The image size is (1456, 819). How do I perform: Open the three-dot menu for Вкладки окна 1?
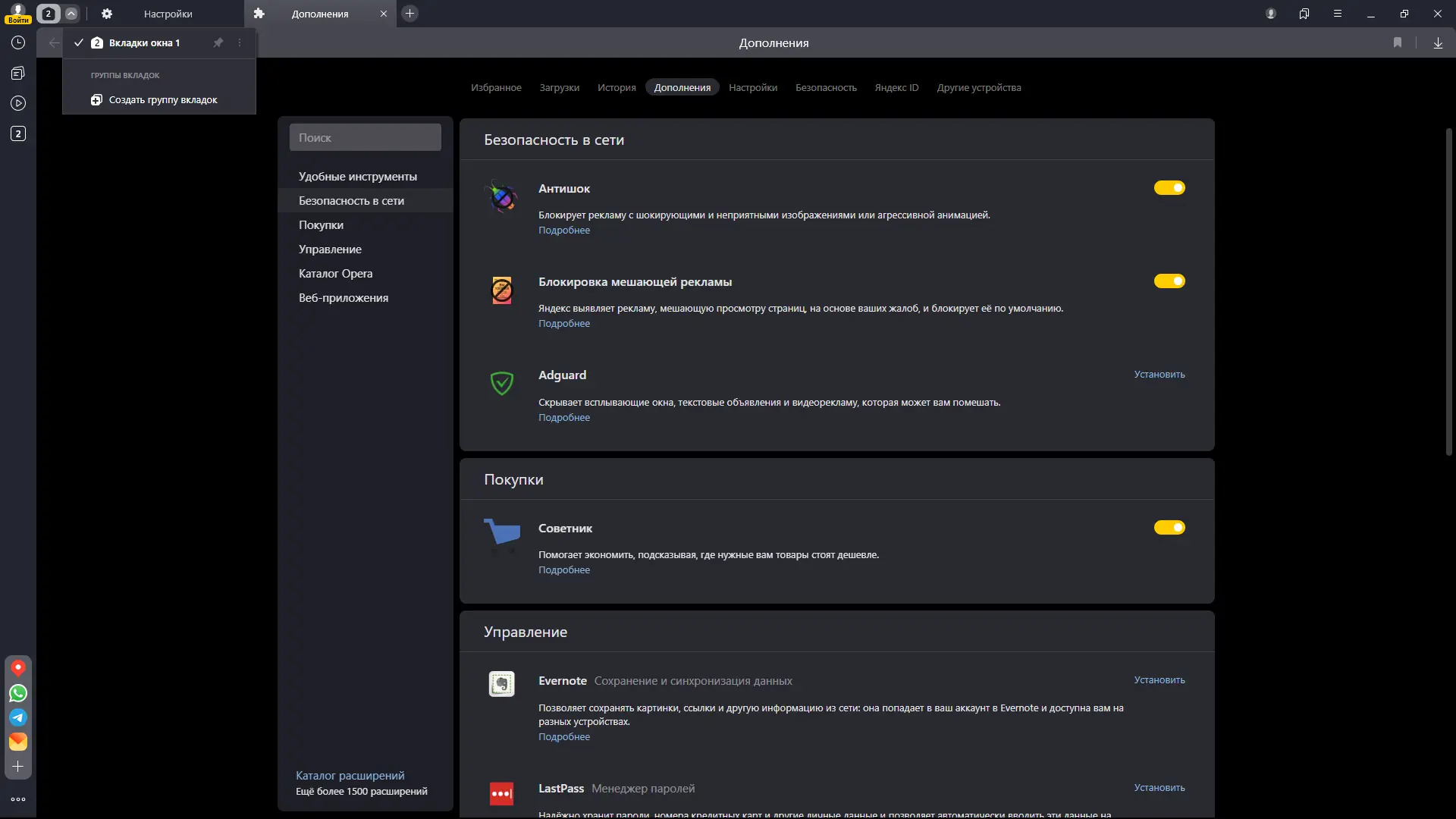[x=240, y=43]
